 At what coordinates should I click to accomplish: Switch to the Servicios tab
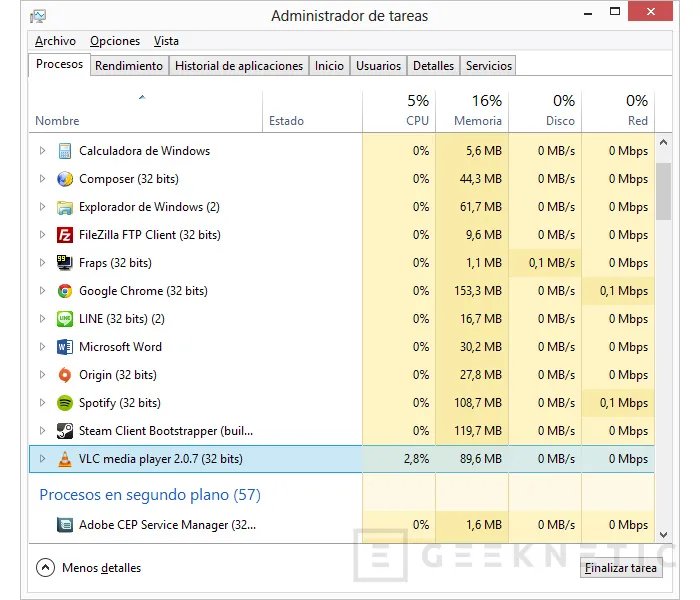pyautogui.click(x=488, y=66)
